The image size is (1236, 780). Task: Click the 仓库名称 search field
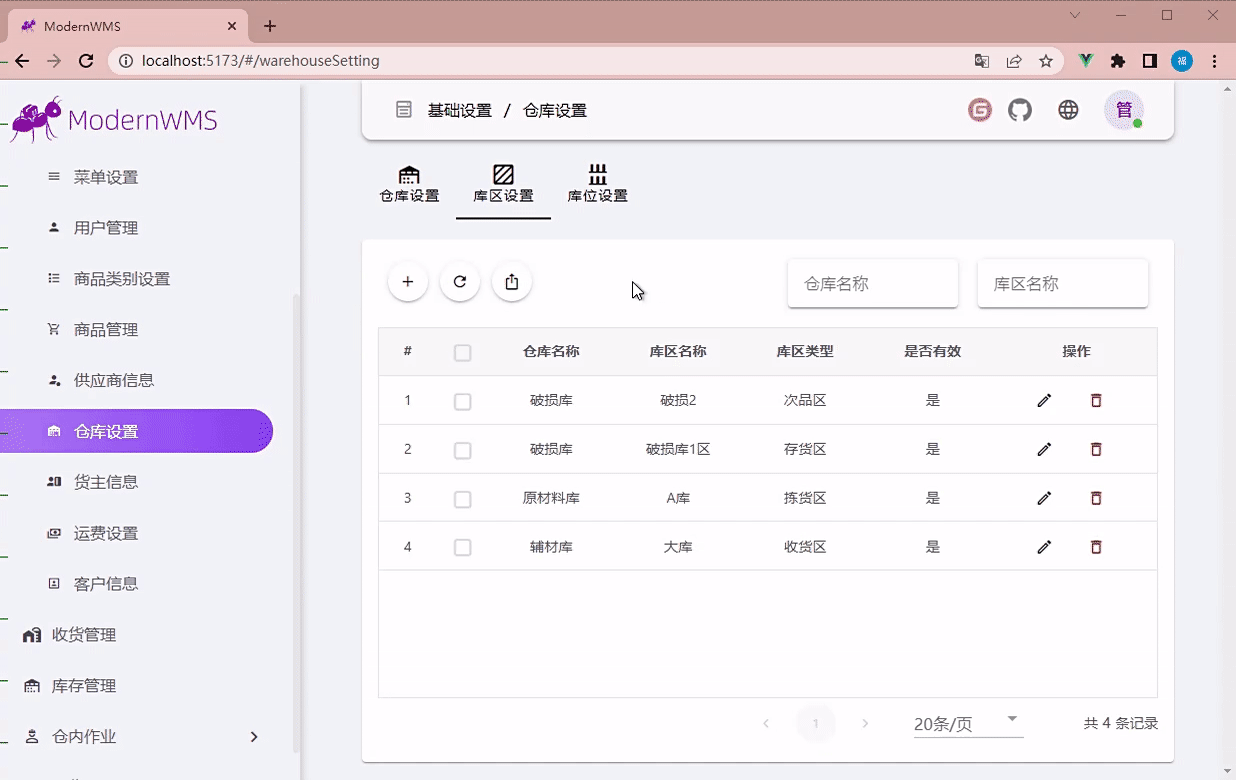click(x=873, y=284)
